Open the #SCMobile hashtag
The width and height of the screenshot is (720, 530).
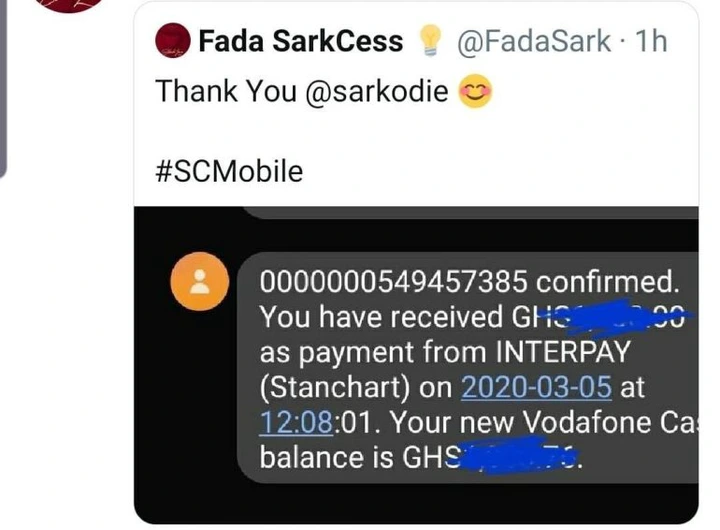(x=229, y=172)
